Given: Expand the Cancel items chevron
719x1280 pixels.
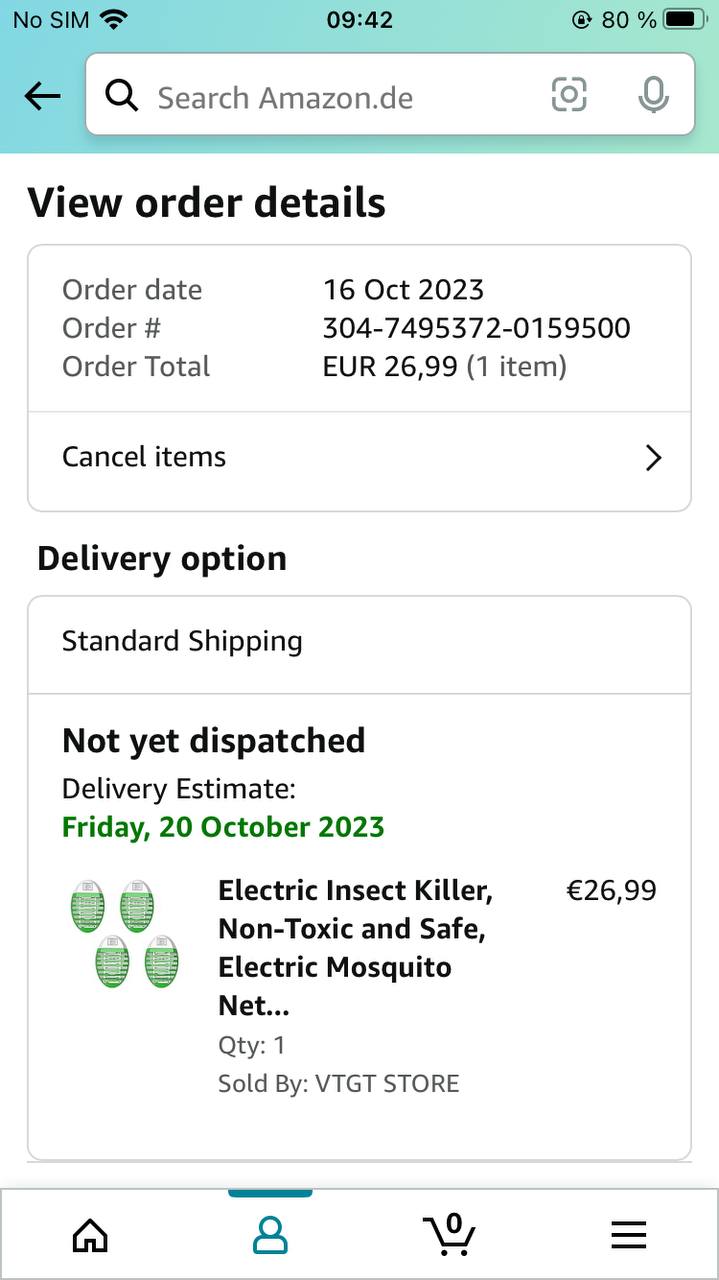Looking at the screenshot, I should tap(653, 458).
